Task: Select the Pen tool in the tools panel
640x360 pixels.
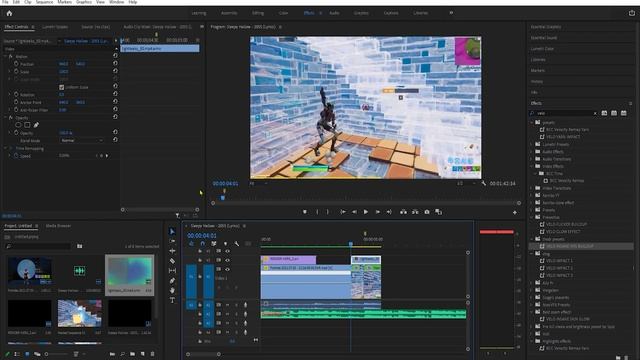Action: tap(172, 280)
